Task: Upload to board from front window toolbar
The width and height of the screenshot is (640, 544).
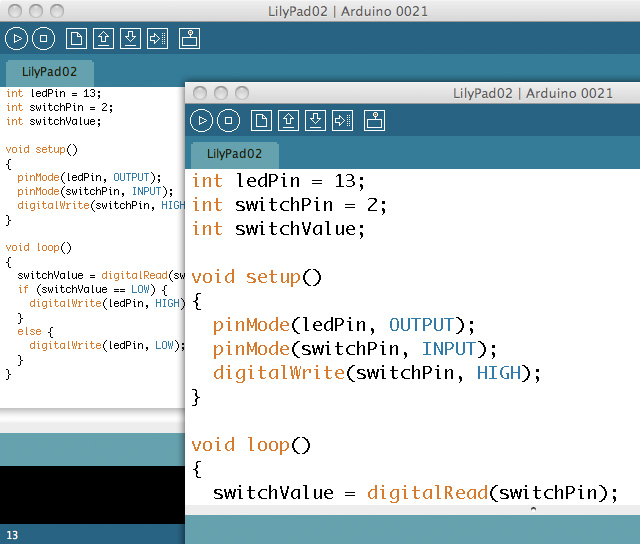Action: pyautogui.click(x=343, y=121)
